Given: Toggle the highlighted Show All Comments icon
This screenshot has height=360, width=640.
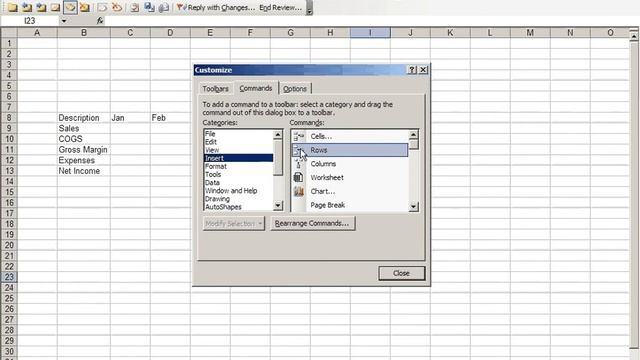Looking at the screenshot, I should pyautogui.click(x=70, y=7).
